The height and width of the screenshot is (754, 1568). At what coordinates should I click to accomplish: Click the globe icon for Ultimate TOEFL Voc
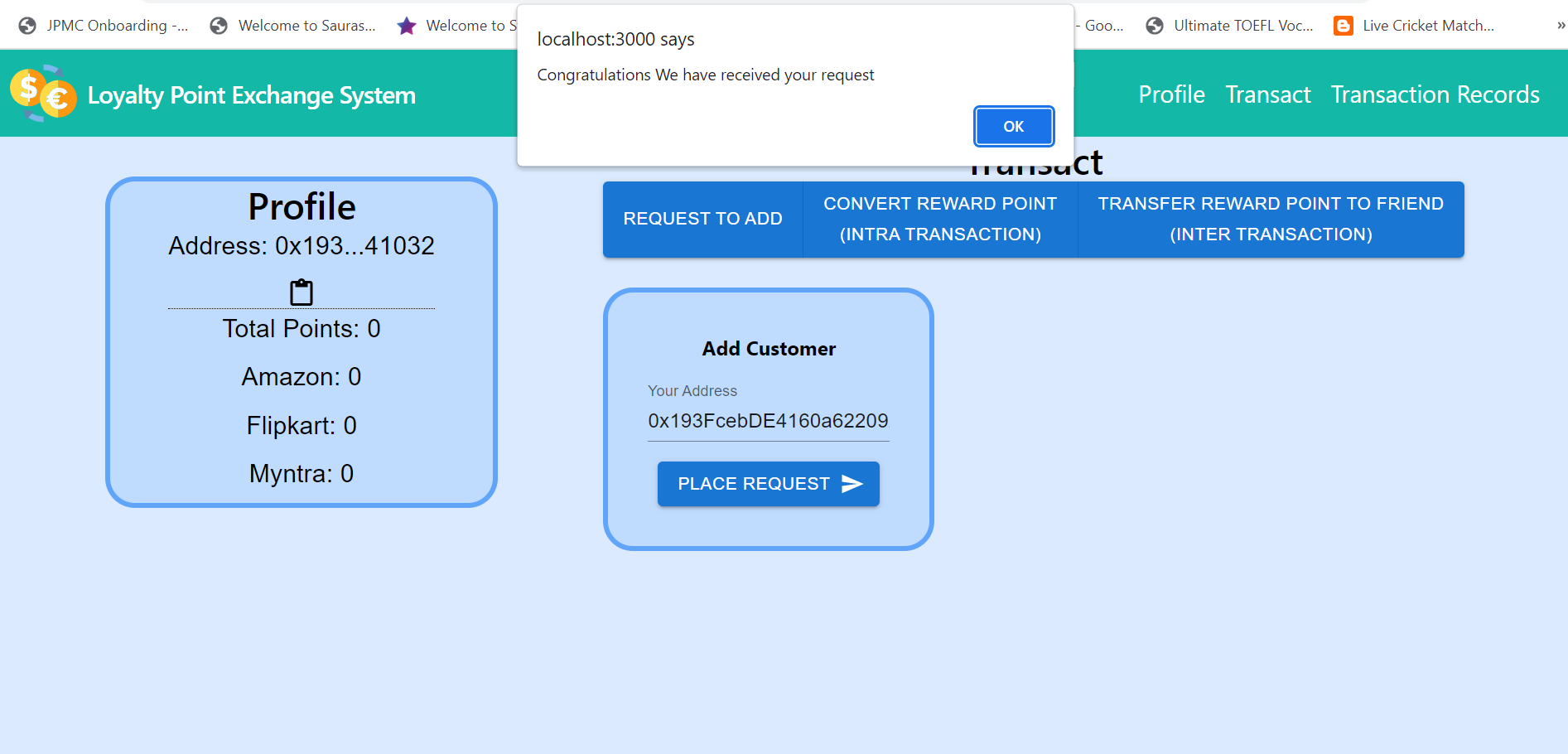coord(1153,25)
